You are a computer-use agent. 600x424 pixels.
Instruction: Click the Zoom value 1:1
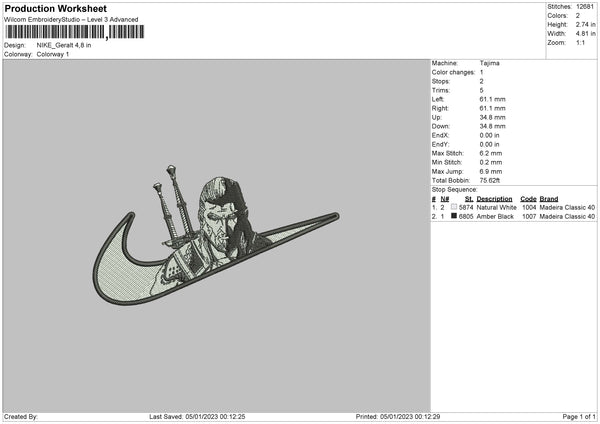pyautogui.click(x=580, y=43)
